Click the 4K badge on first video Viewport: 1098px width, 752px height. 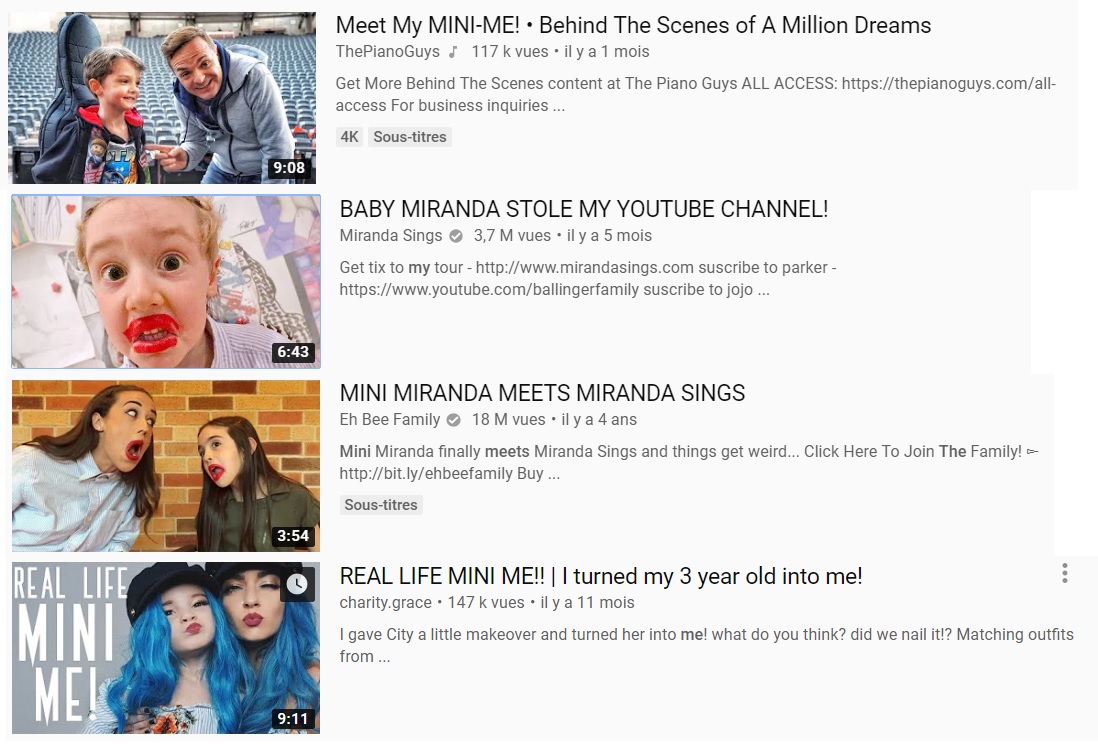(x=349, y=137)
